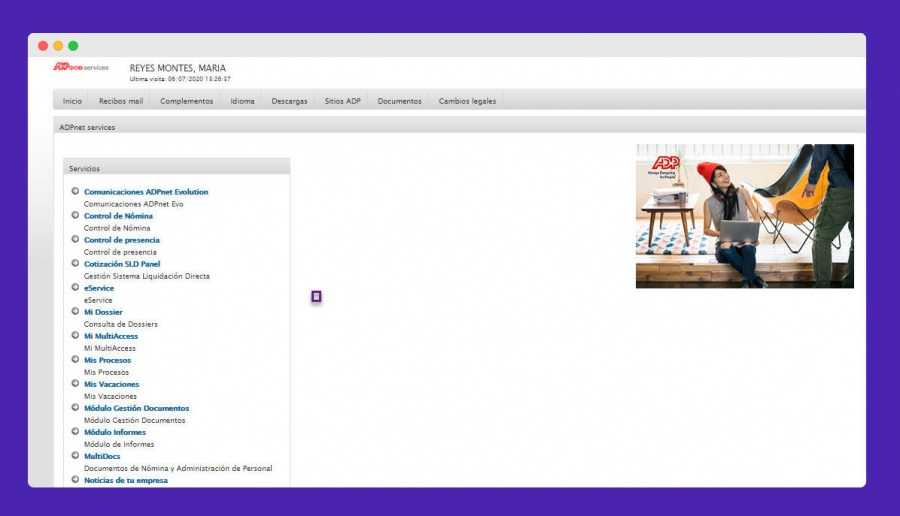Screen dimensions: 900x516
Task: Click the Servicios panel header
Action: (x=176, y=166)
